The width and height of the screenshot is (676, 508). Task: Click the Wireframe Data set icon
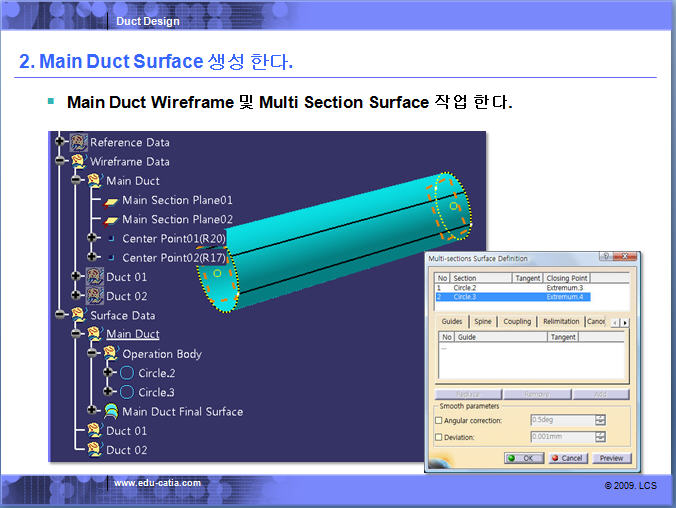78,161
